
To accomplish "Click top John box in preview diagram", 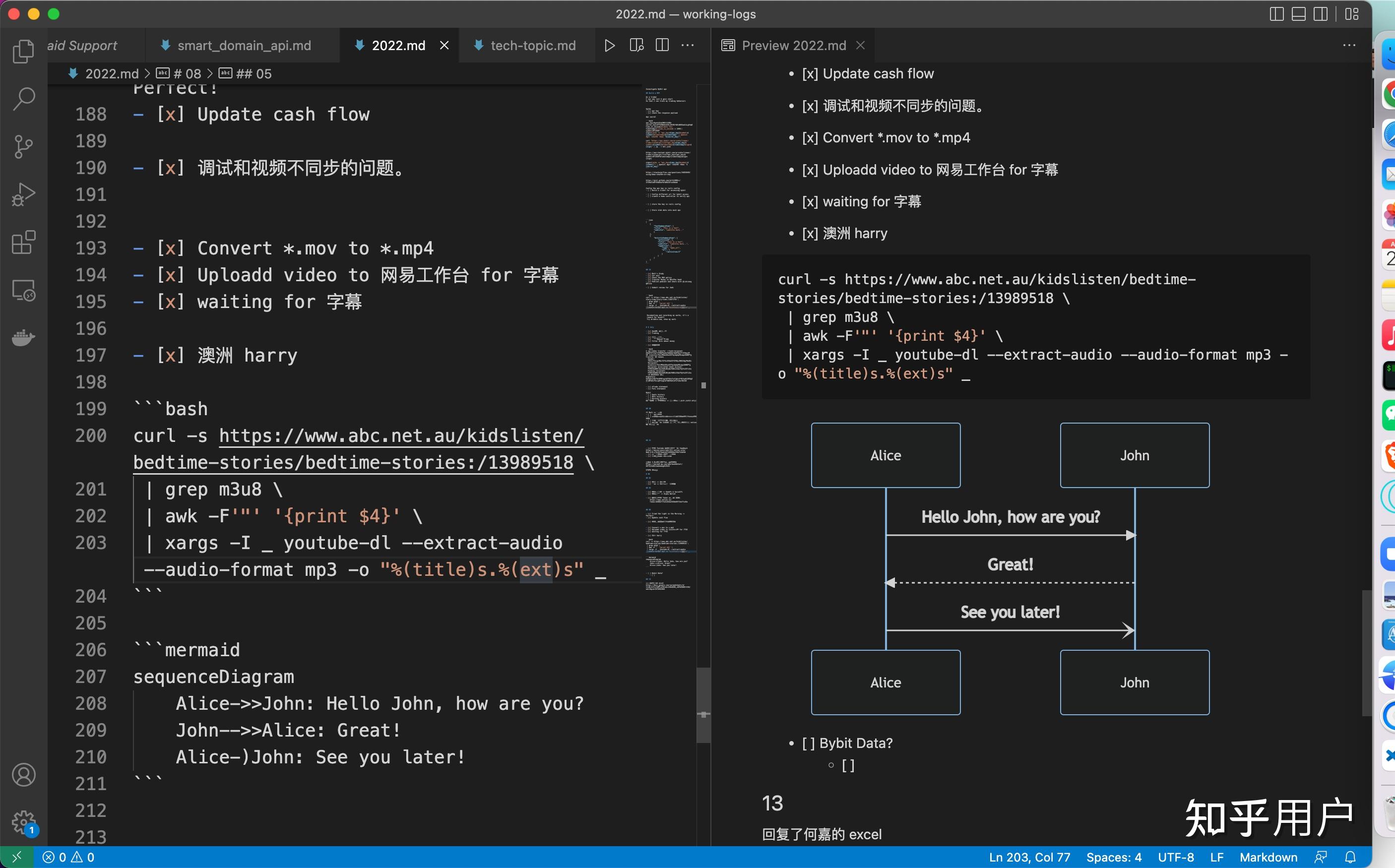I will tap(1135, 455).
